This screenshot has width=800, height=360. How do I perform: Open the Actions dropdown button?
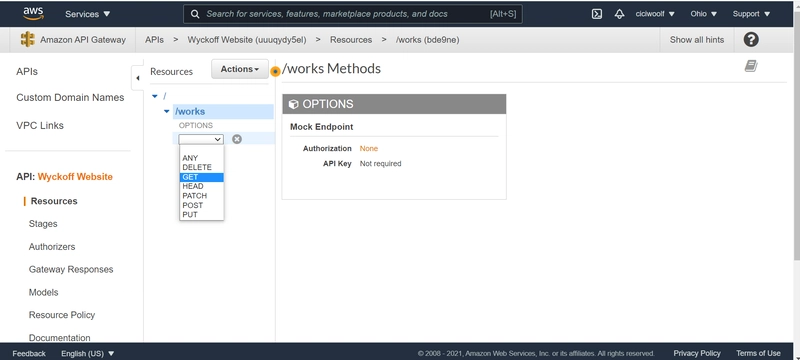tap(240, 69)
